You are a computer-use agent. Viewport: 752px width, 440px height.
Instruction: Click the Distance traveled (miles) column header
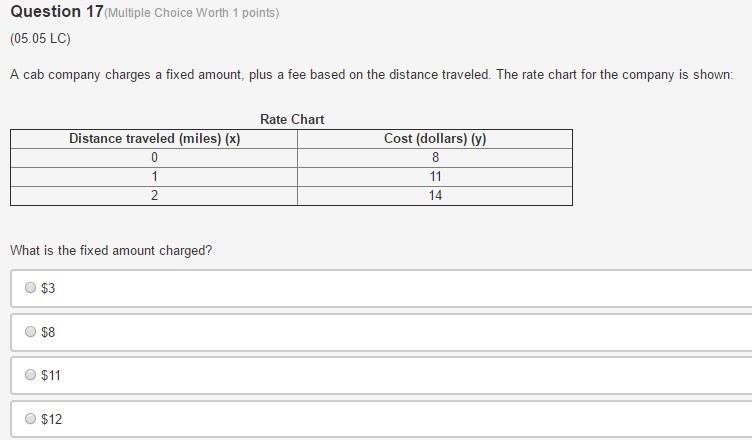pos(154,139)
